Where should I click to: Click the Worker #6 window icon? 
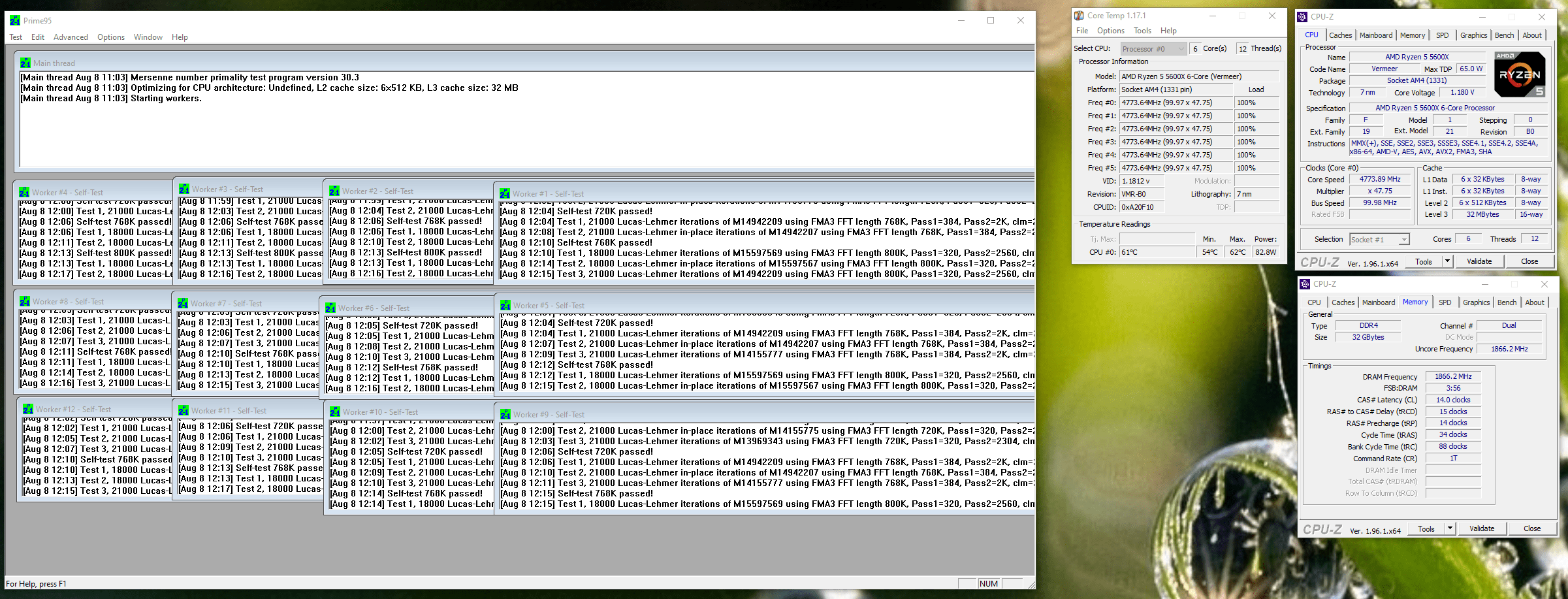pyautogui.click(x=330, y=308)
